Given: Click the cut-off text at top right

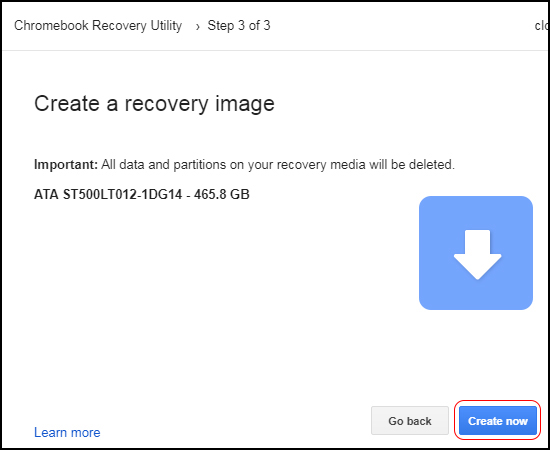Looking at the screenshot, I should [542, 25].
